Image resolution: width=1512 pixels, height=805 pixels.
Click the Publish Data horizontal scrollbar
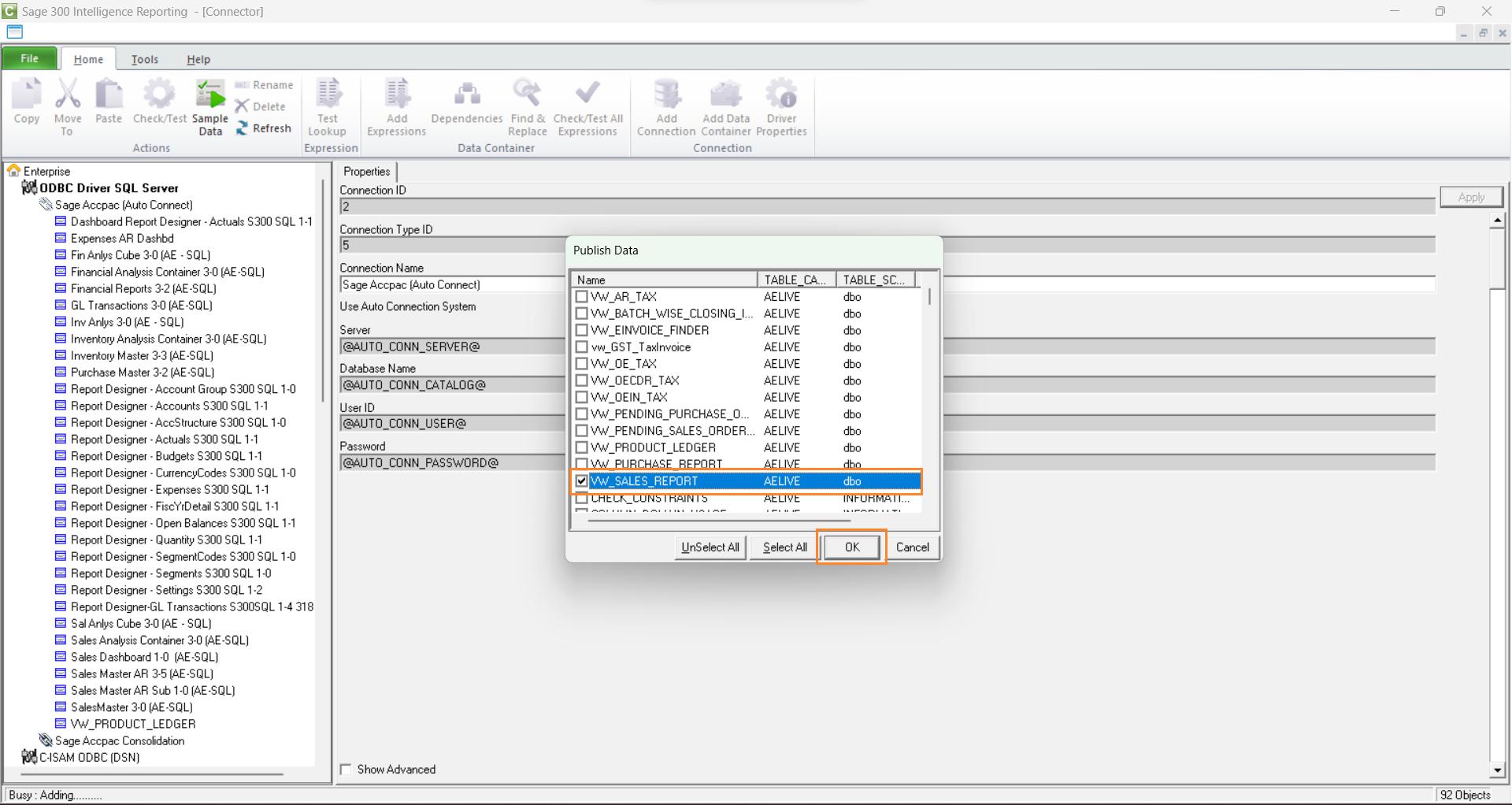(718, 521)
